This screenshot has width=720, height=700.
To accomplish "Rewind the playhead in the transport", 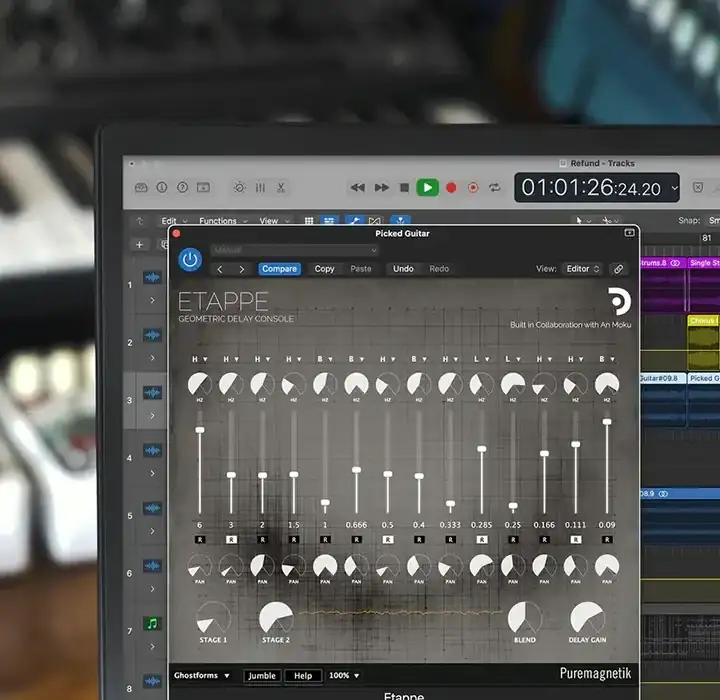I will click(357, 187).
